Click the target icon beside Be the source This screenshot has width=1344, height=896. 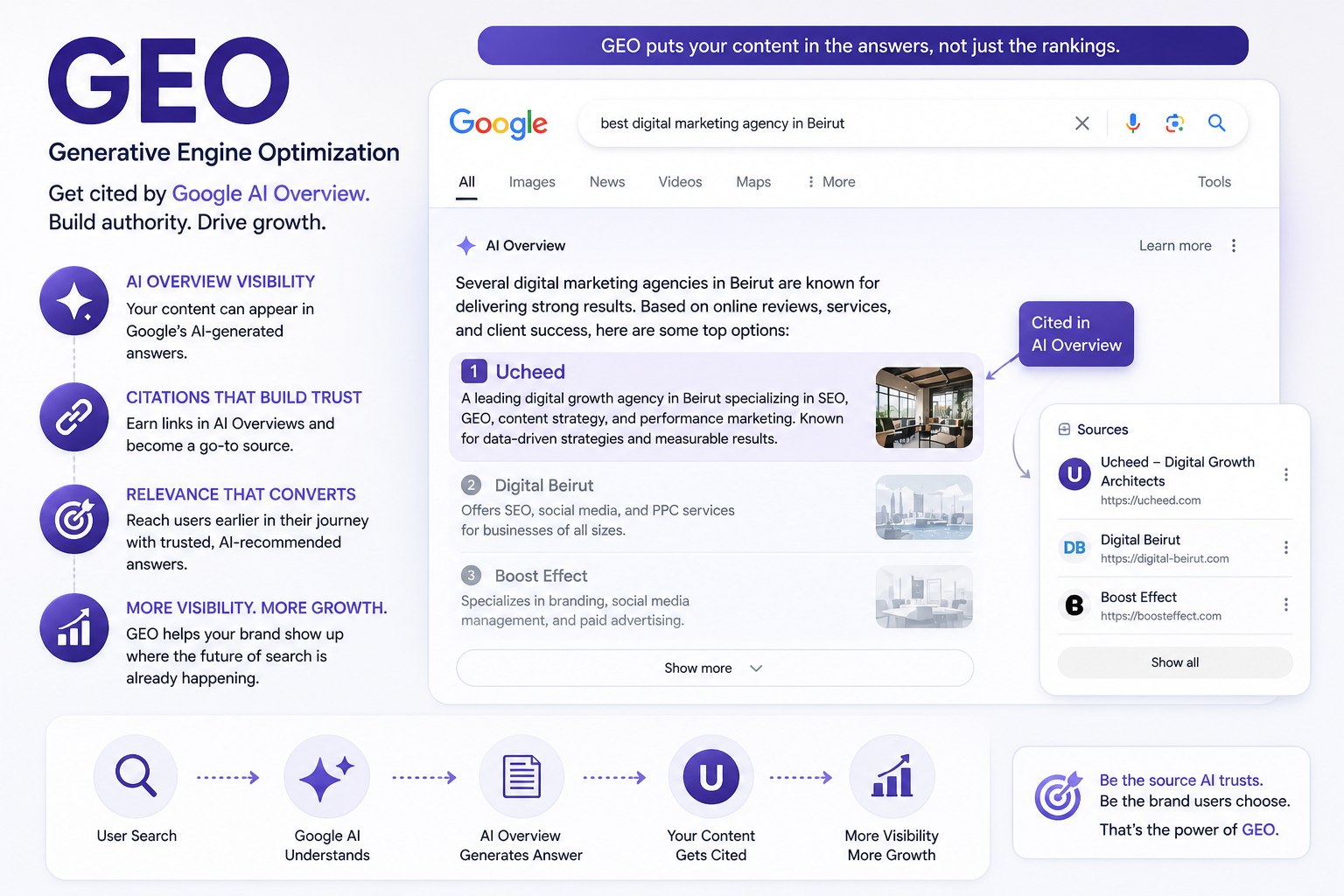(1059, 796)
